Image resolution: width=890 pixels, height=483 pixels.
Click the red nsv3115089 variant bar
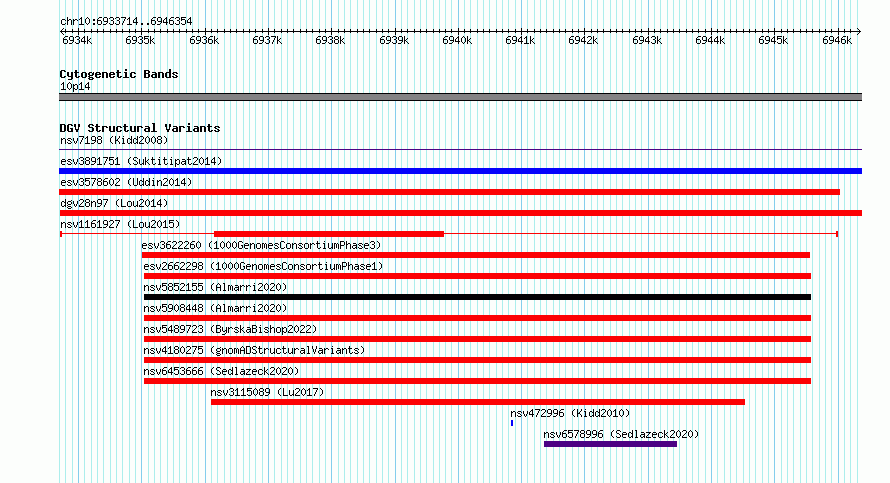478,402
